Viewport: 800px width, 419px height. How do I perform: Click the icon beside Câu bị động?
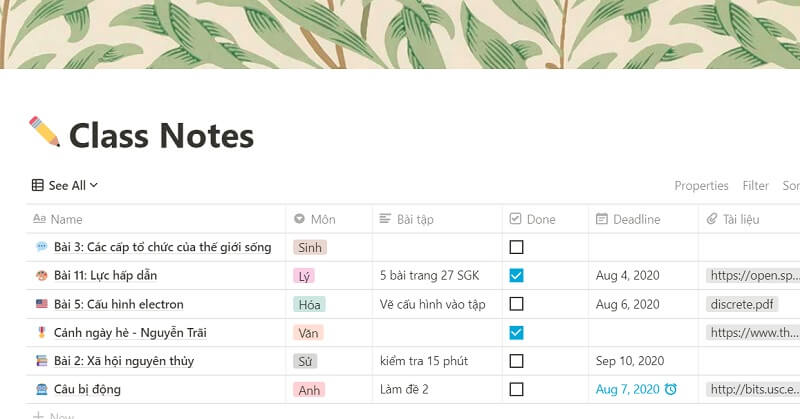41,389
